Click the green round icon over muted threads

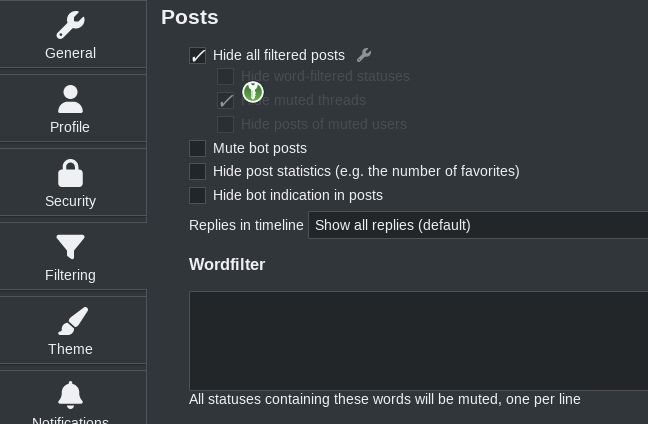pyautogui.click(x=253, y=92)
